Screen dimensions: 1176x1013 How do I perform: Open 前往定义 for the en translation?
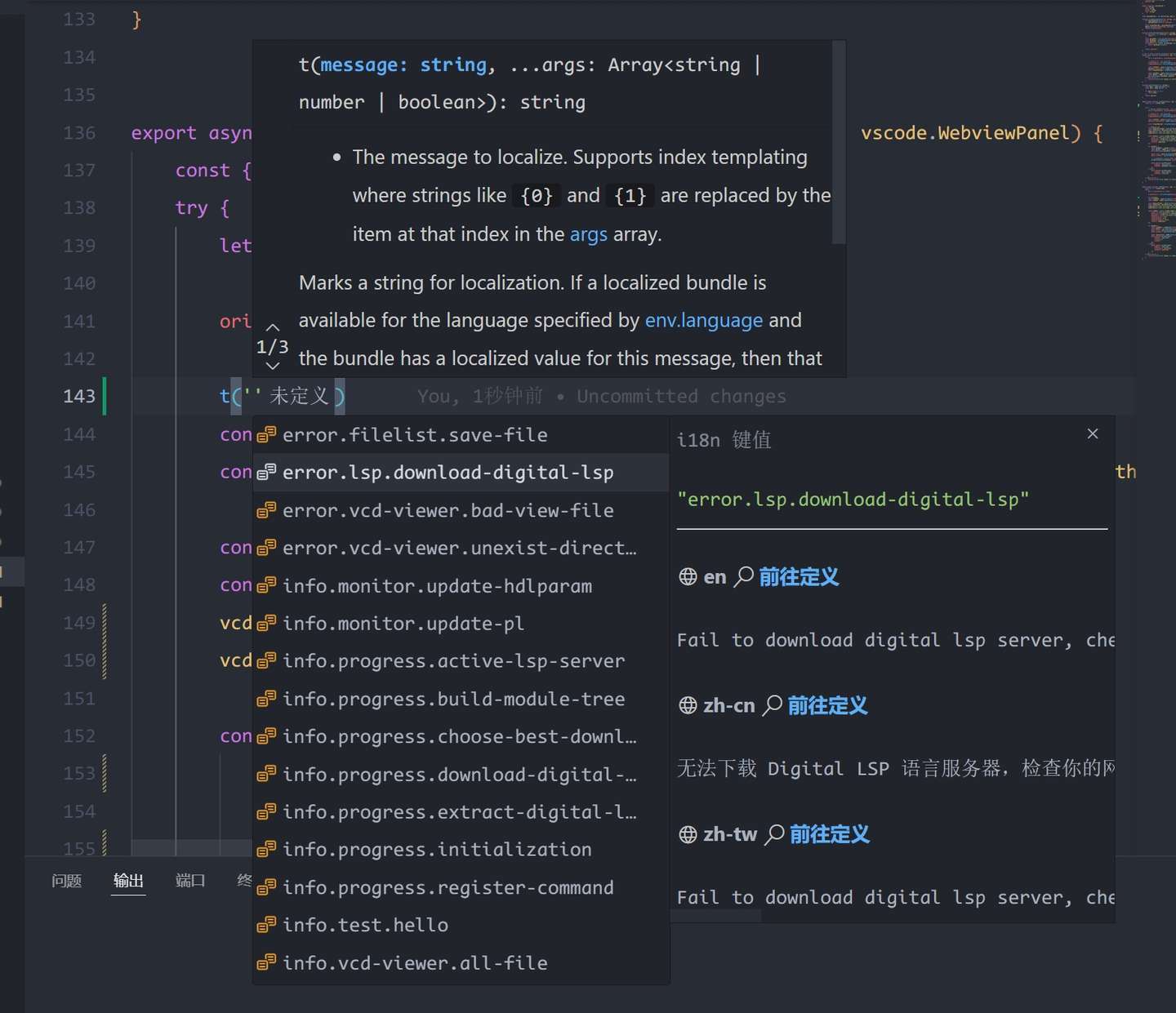[799, 576]
